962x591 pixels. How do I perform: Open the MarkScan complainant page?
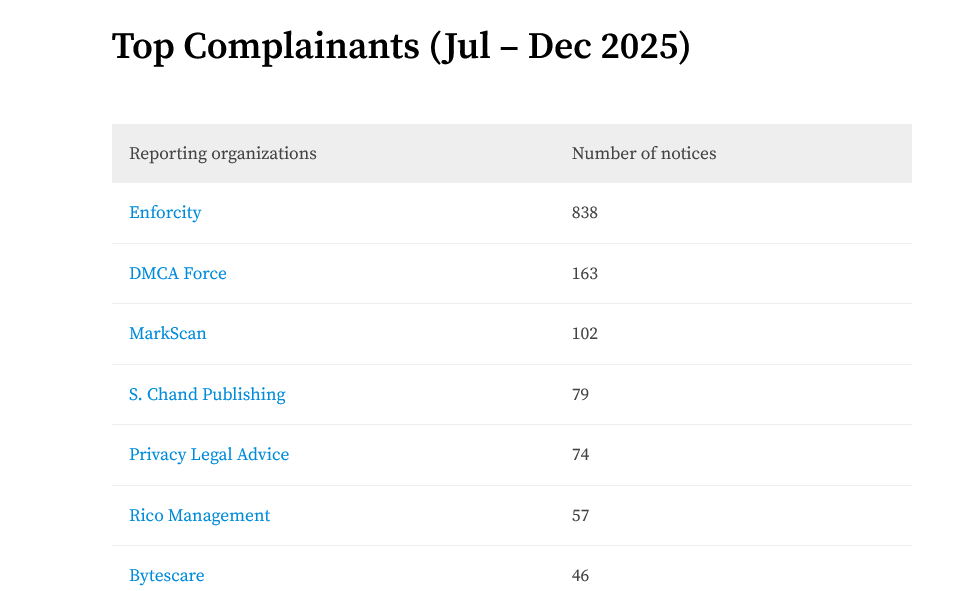pyautogui.click(x=168, y=334)
